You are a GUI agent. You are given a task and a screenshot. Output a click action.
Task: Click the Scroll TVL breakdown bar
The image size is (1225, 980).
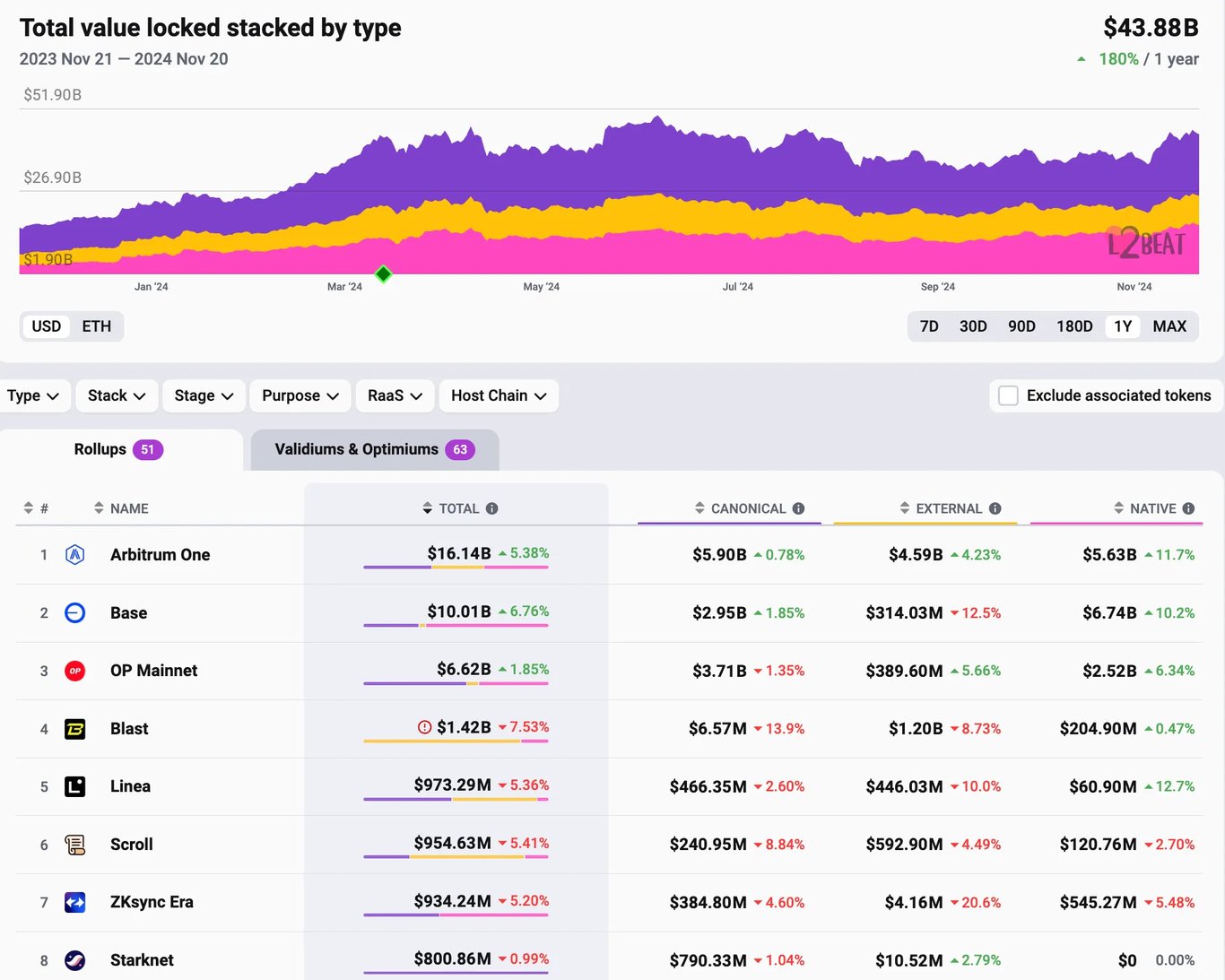click(456, 857)
